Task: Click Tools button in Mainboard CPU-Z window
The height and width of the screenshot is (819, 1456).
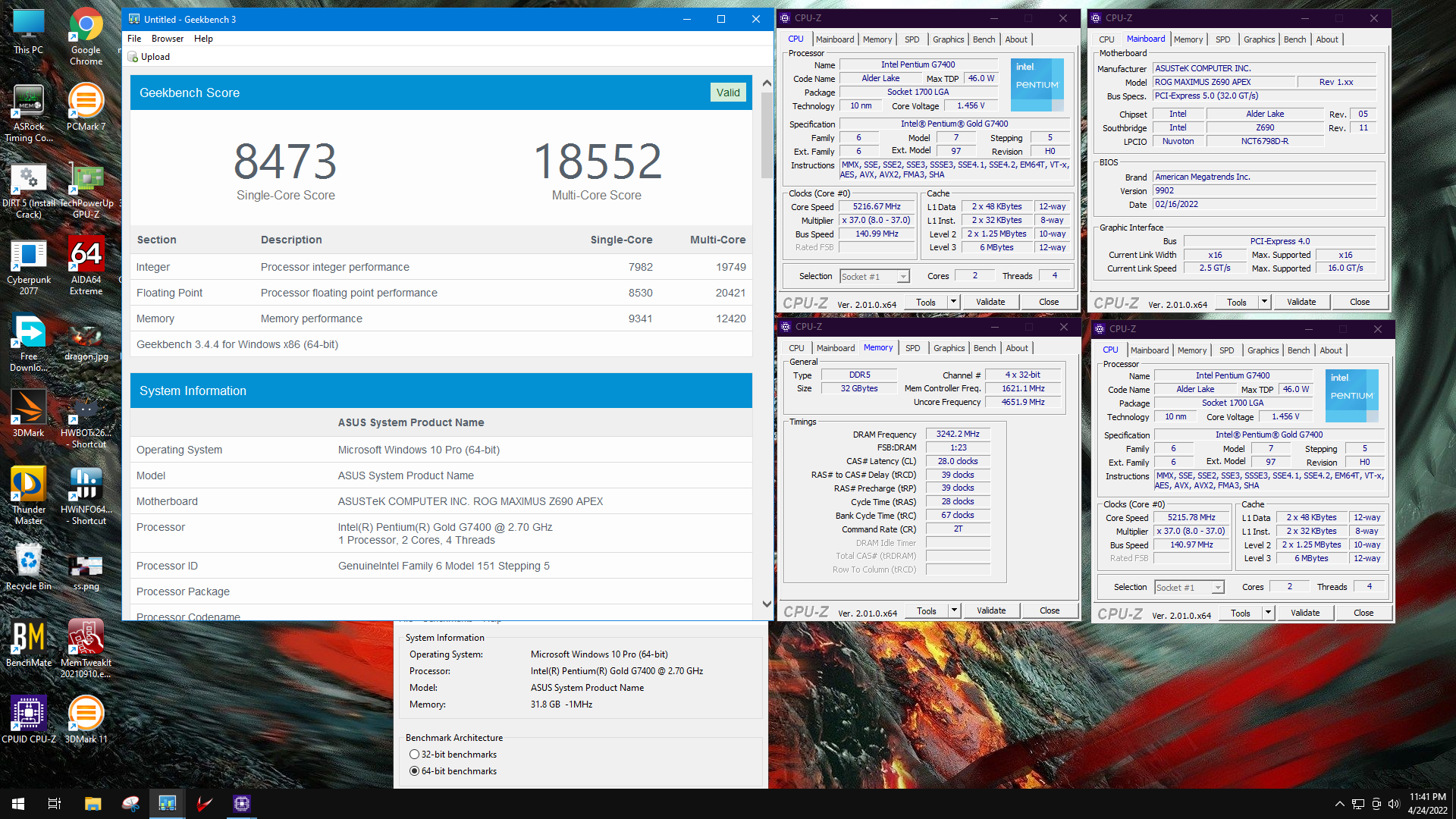Action: (x=1237, y=302)
